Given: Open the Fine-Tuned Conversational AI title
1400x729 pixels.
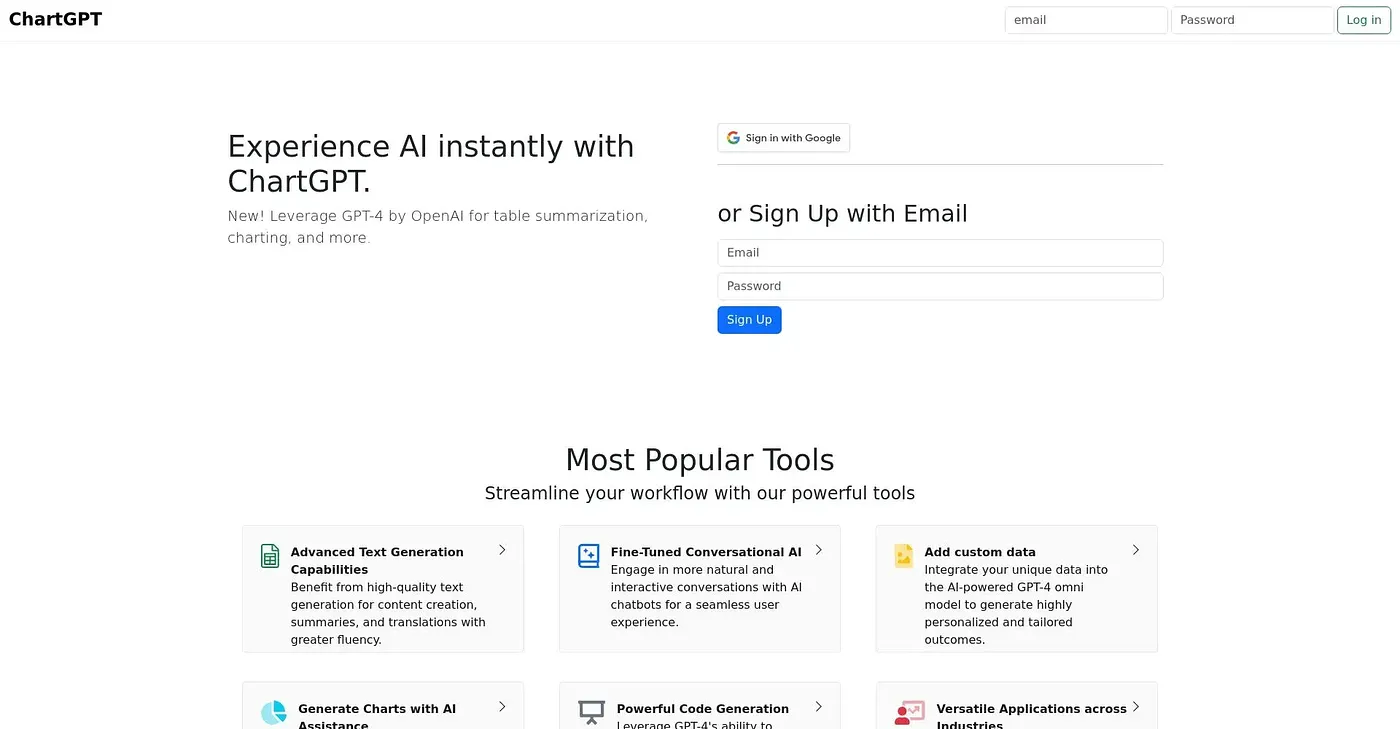Looking at the screenshot, I should (706, 552).
